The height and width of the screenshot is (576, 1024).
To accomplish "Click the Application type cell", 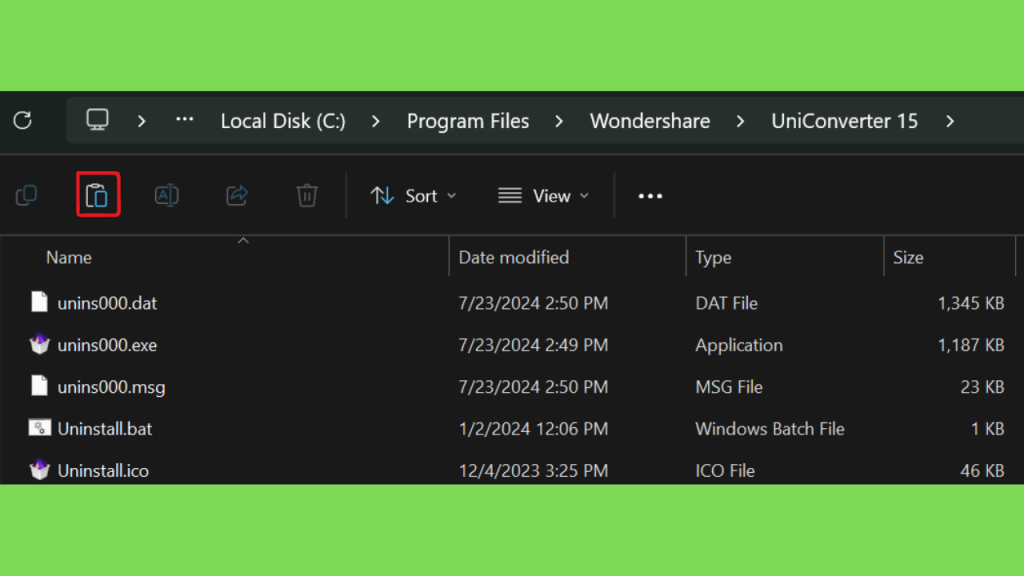I will point(739,345).
